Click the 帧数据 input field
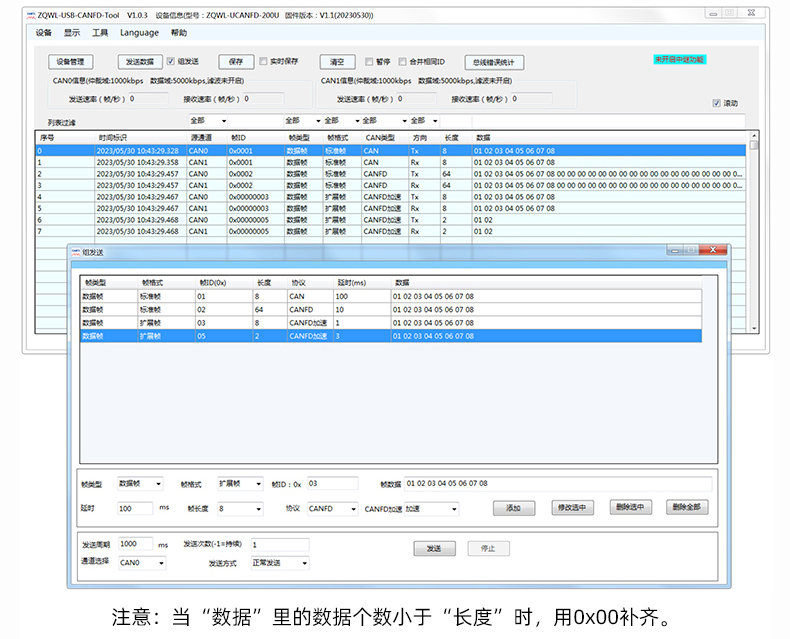The width and height of the screenshot is (790, 639). point(557,483)
